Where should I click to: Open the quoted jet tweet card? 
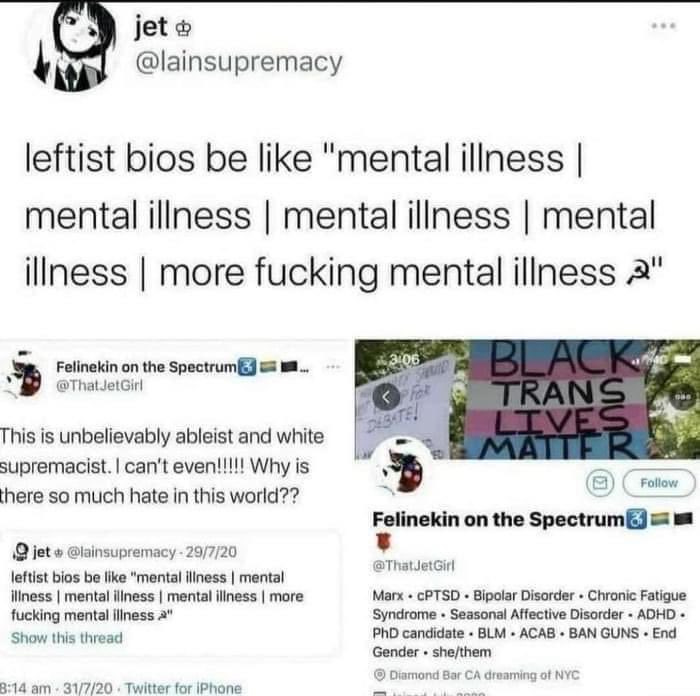(171, 592)
